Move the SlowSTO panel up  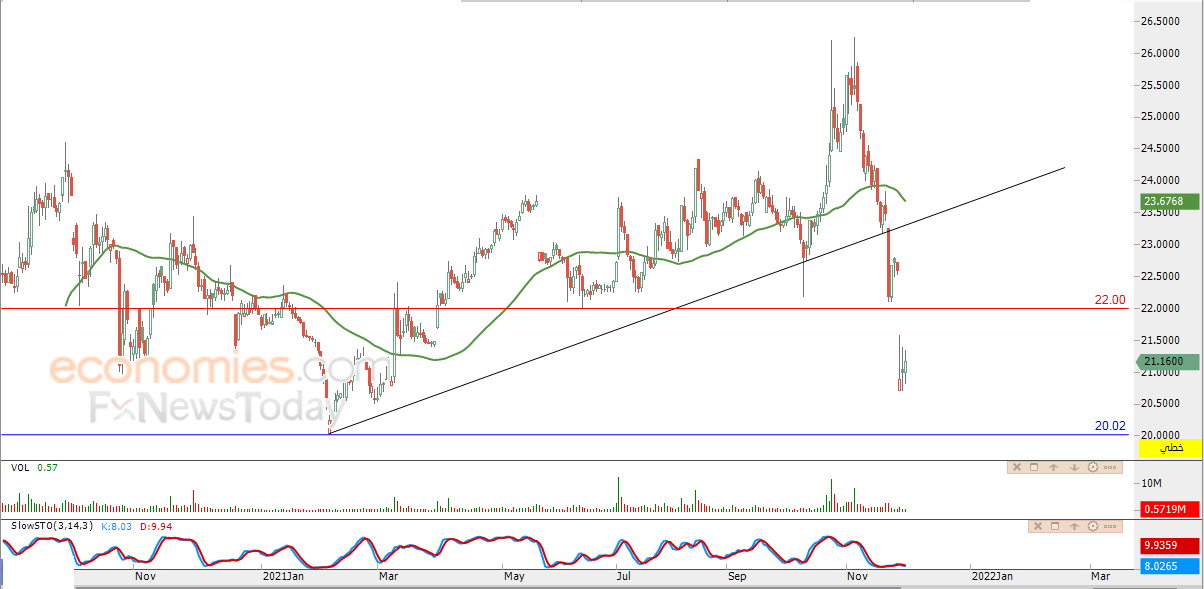click(1074, 526)
